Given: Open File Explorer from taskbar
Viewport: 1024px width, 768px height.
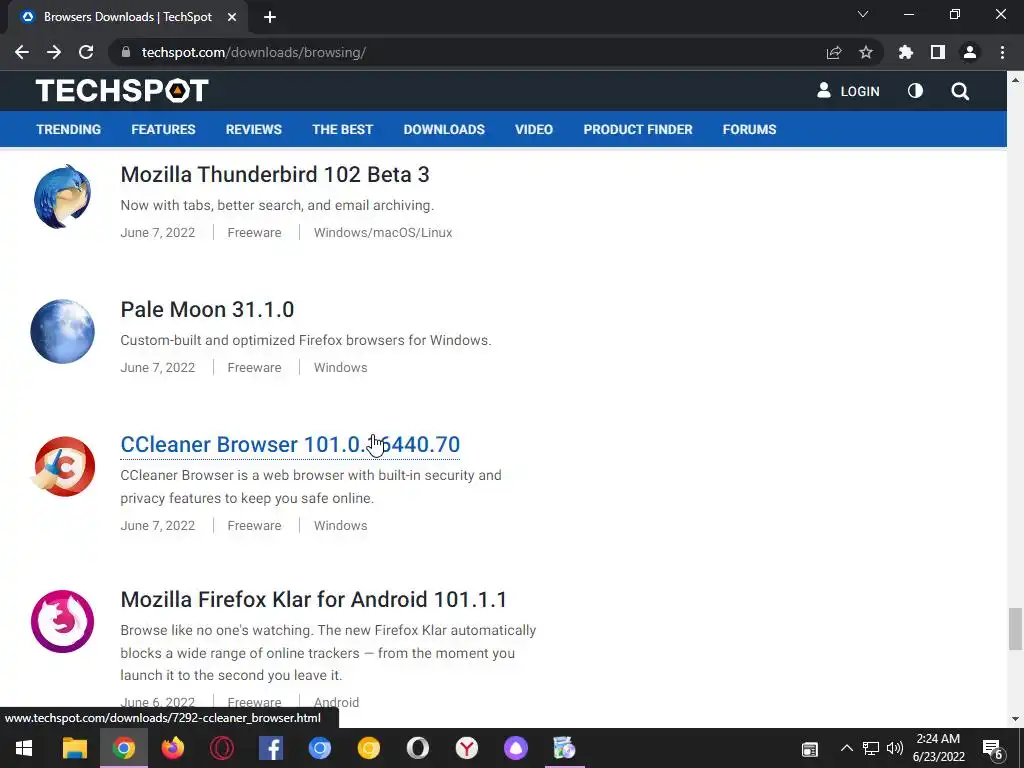Looking at the screenshot, I should (74, 748).
